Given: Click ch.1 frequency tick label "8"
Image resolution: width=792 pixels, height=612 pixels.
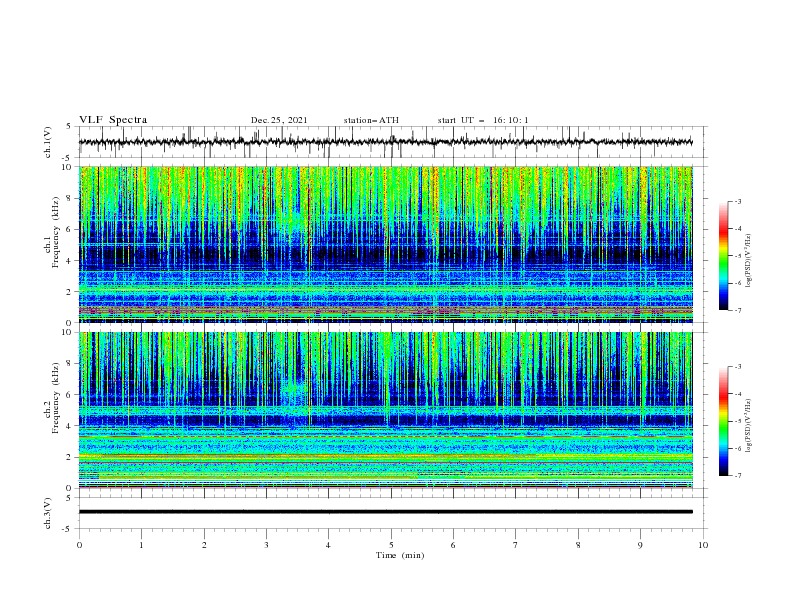Looking at the screenshot, I should coord(70,198).
